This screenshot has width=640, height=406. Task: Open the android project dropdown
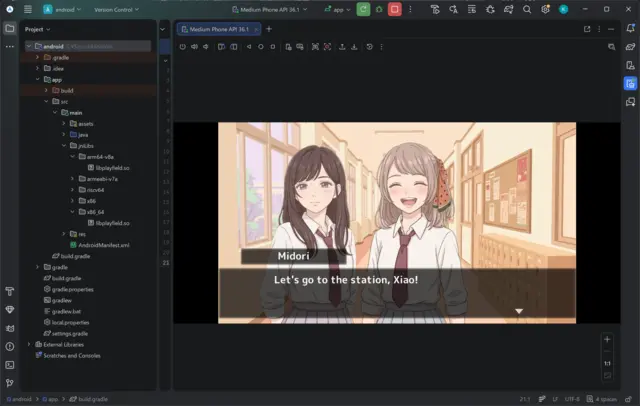coord(62,9)
